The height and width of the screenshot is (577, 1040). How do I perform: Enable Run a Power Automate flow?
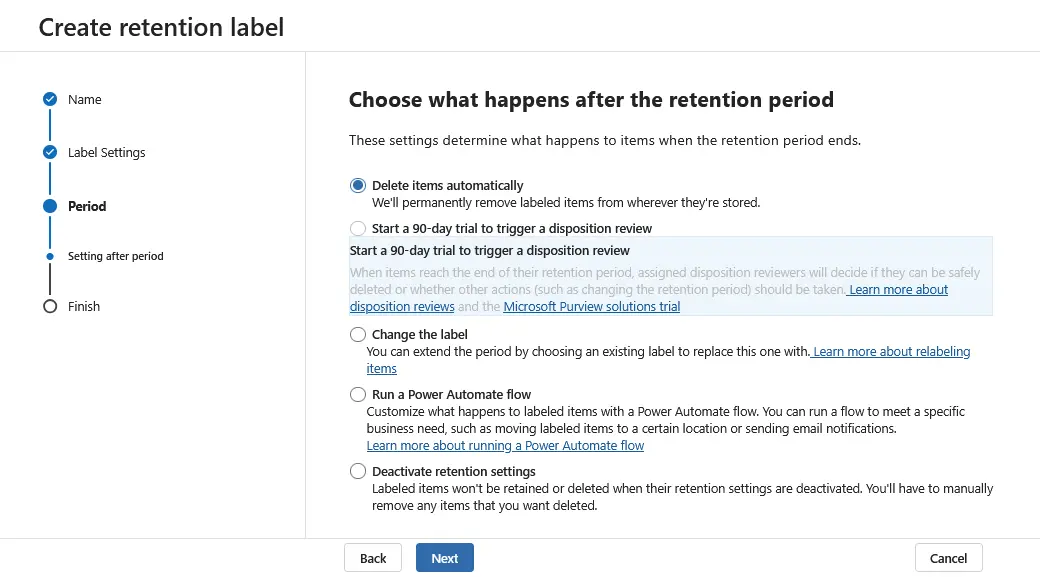(x=357, y=394)
